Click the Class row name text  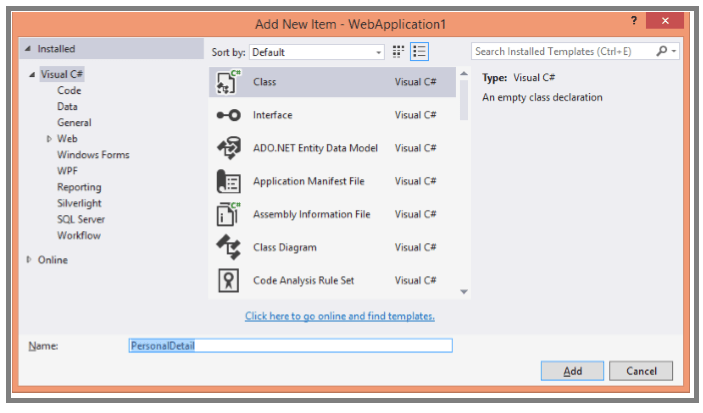pyautogui.click(x=265, y=82)
